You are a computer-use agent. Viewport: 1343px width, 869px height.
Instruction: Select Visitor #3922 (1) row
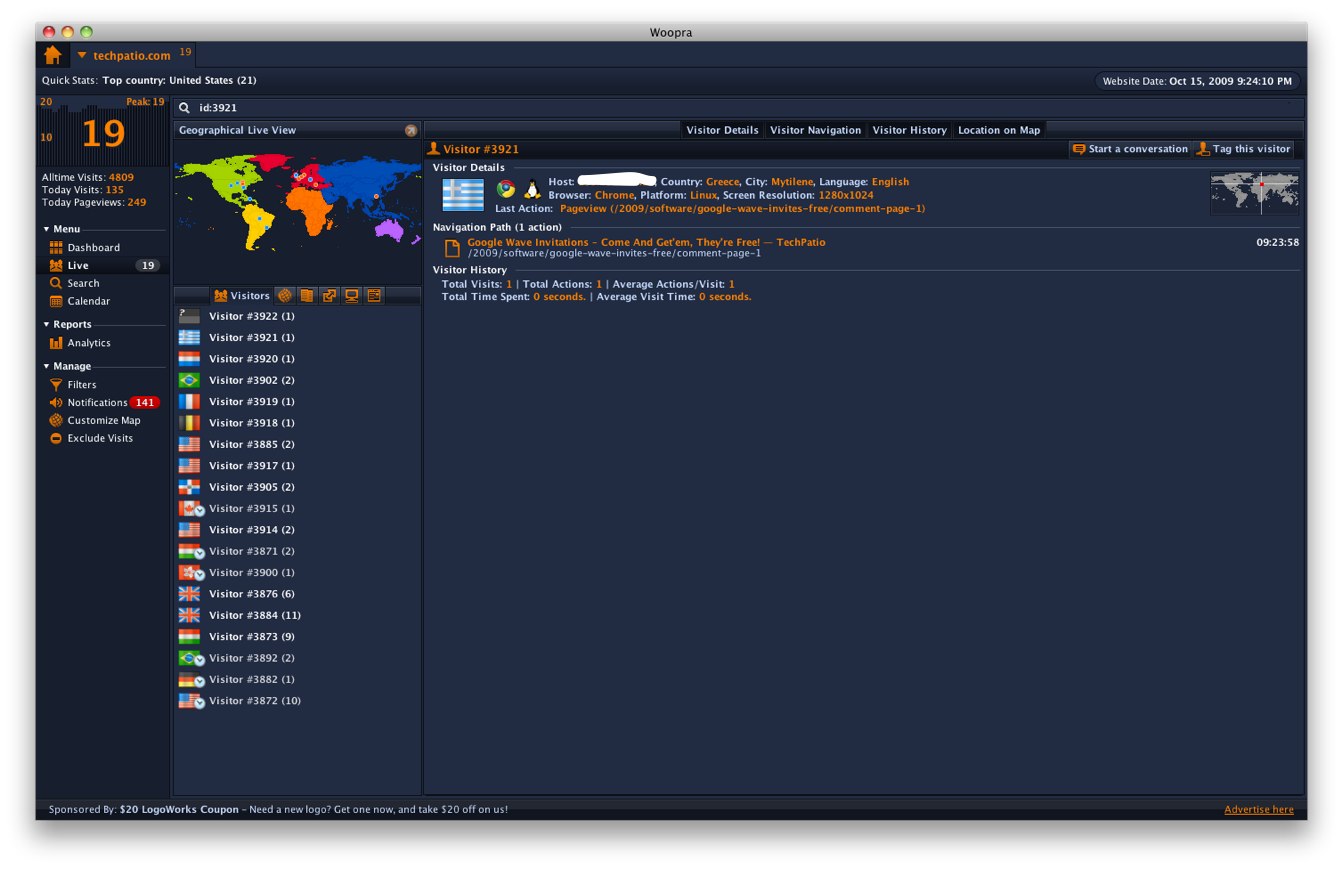pos(297,317)
